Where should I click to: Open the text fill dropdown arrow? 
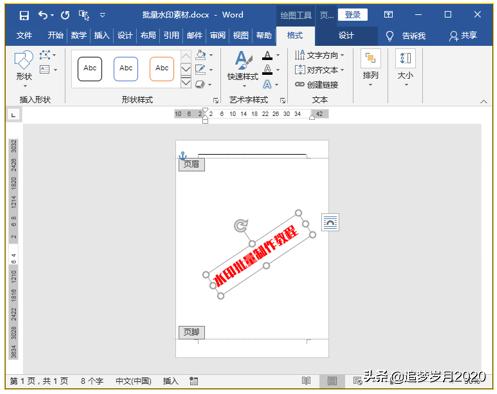coord(278,55)
